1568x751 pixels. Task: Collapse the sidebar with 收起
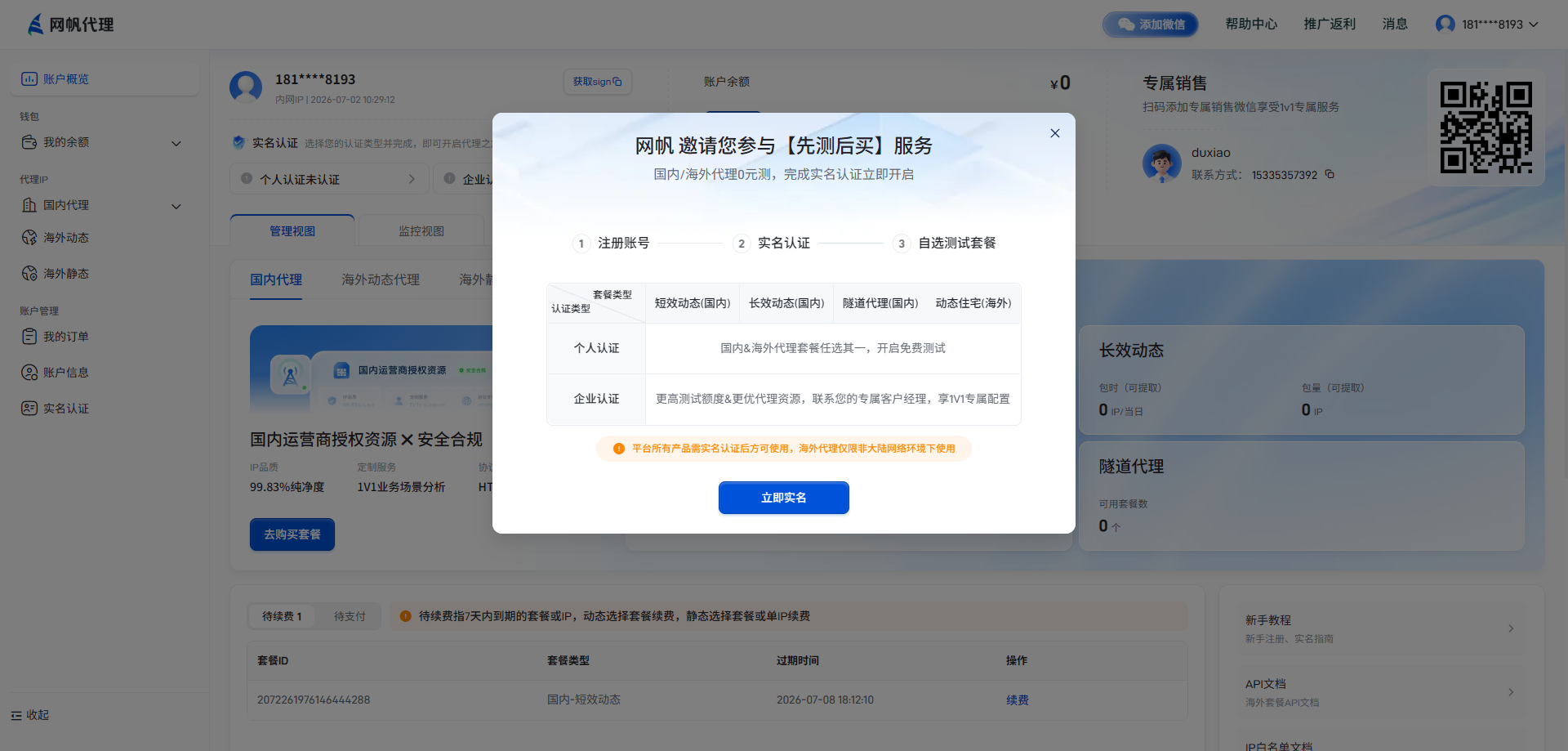pos(30,715)
